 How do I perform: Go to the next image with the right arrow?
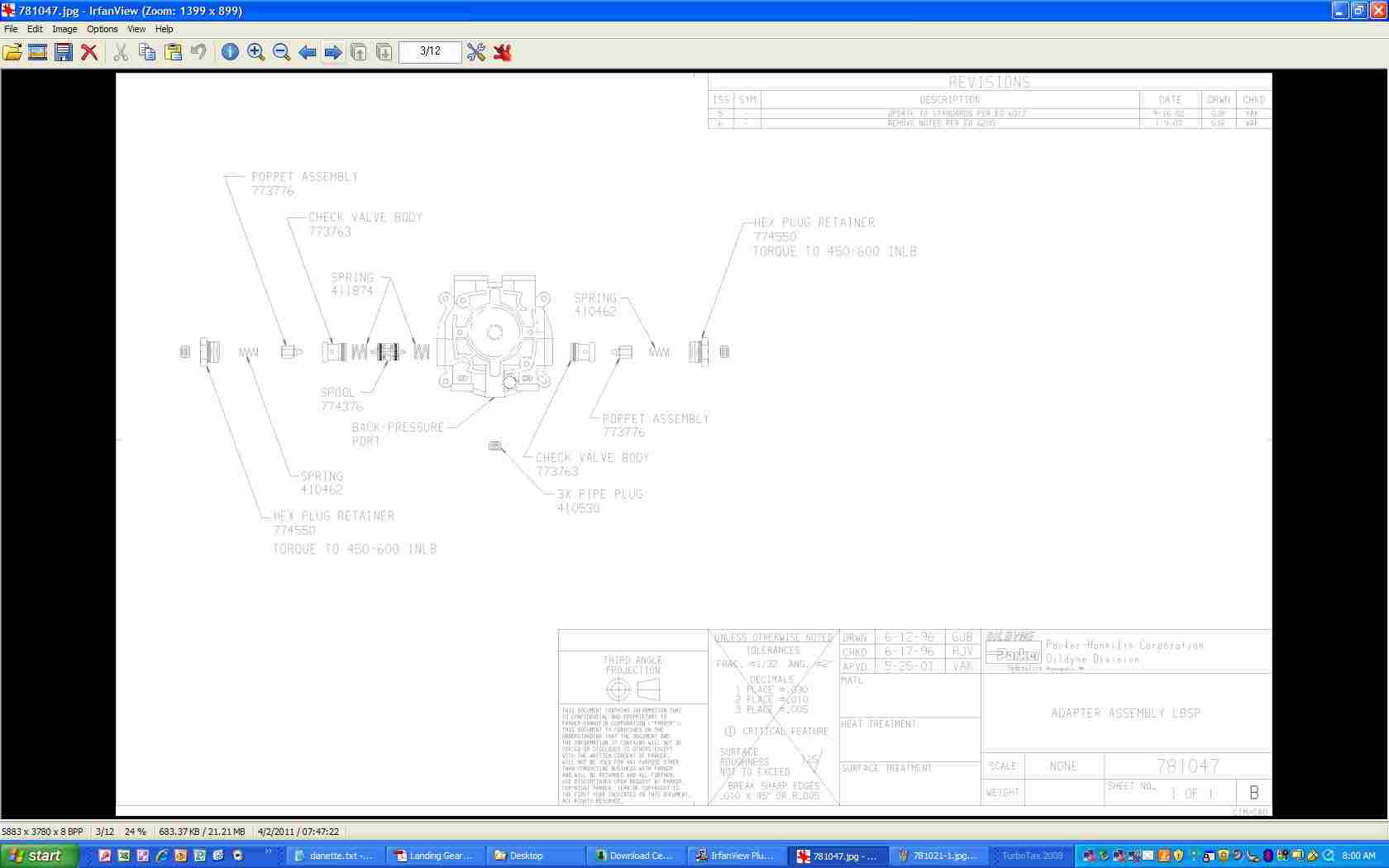click(332, 52)
